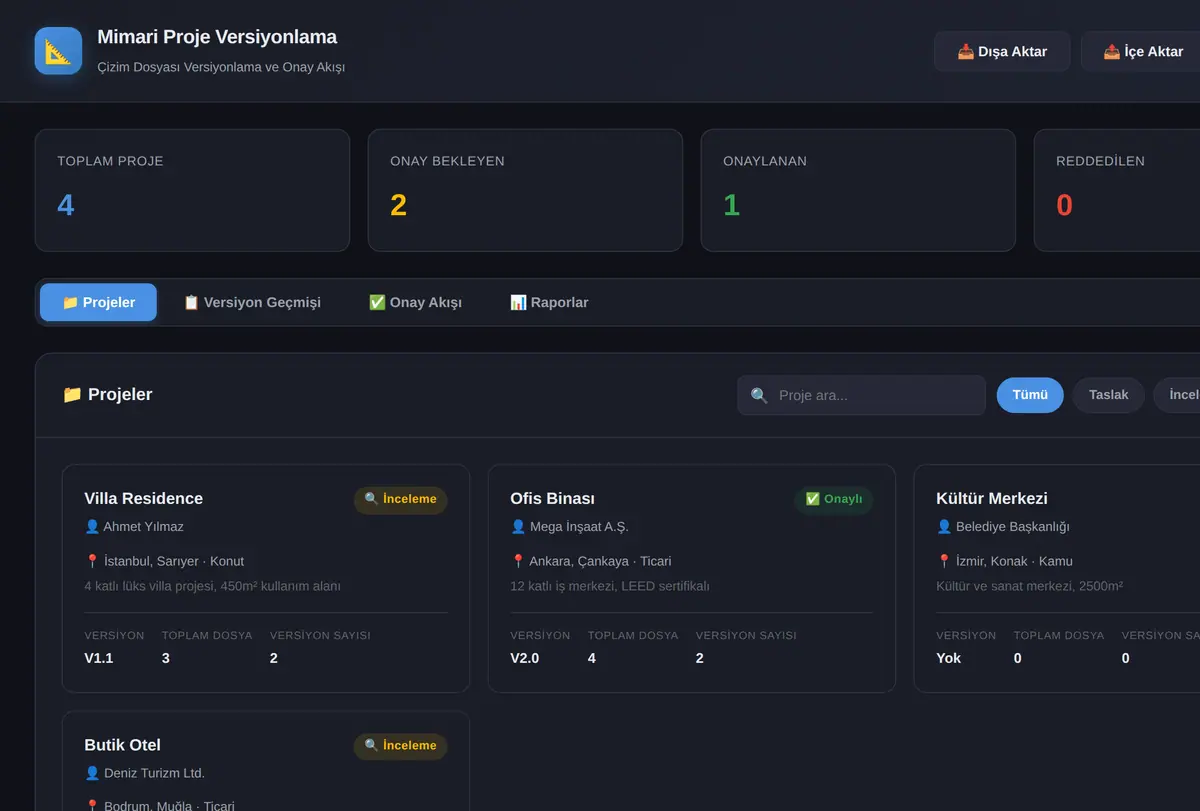Click the header title 'Mimari Proje Versiyonlama'
Screen dimensions: 1200x811
[217, 37]
